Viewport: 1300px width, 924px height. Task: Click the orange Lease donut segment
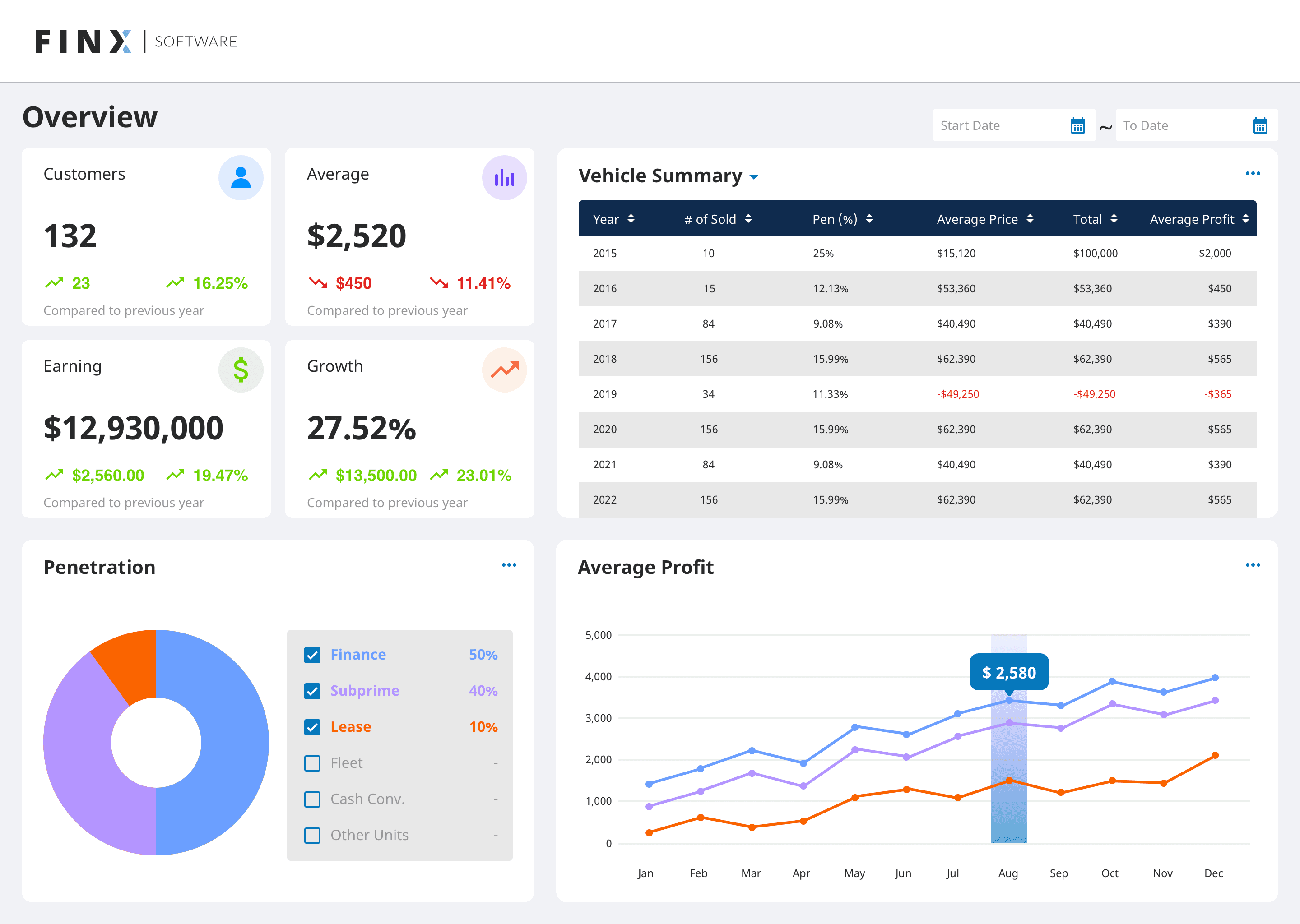tap(131, 663)
